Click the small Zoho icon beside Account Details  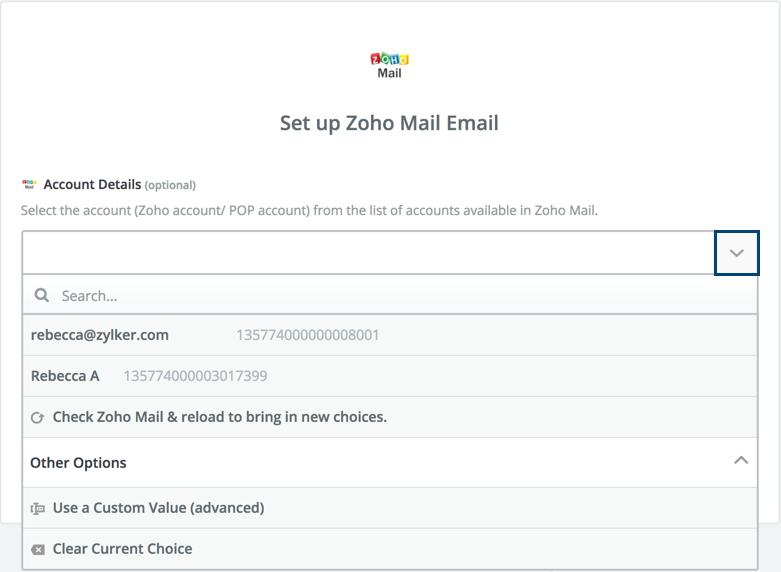(29, 185)
